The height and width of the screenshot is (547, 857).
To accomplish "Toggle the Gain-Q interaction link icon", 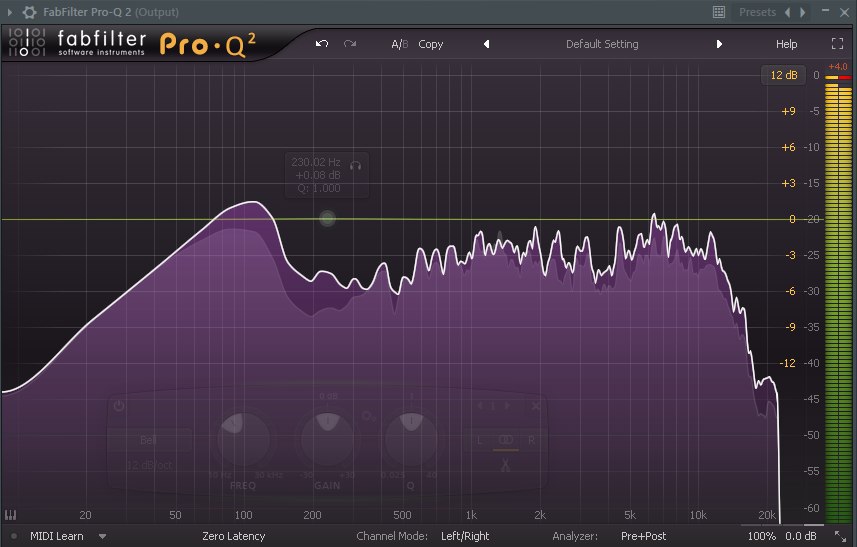I will point(369,416).
